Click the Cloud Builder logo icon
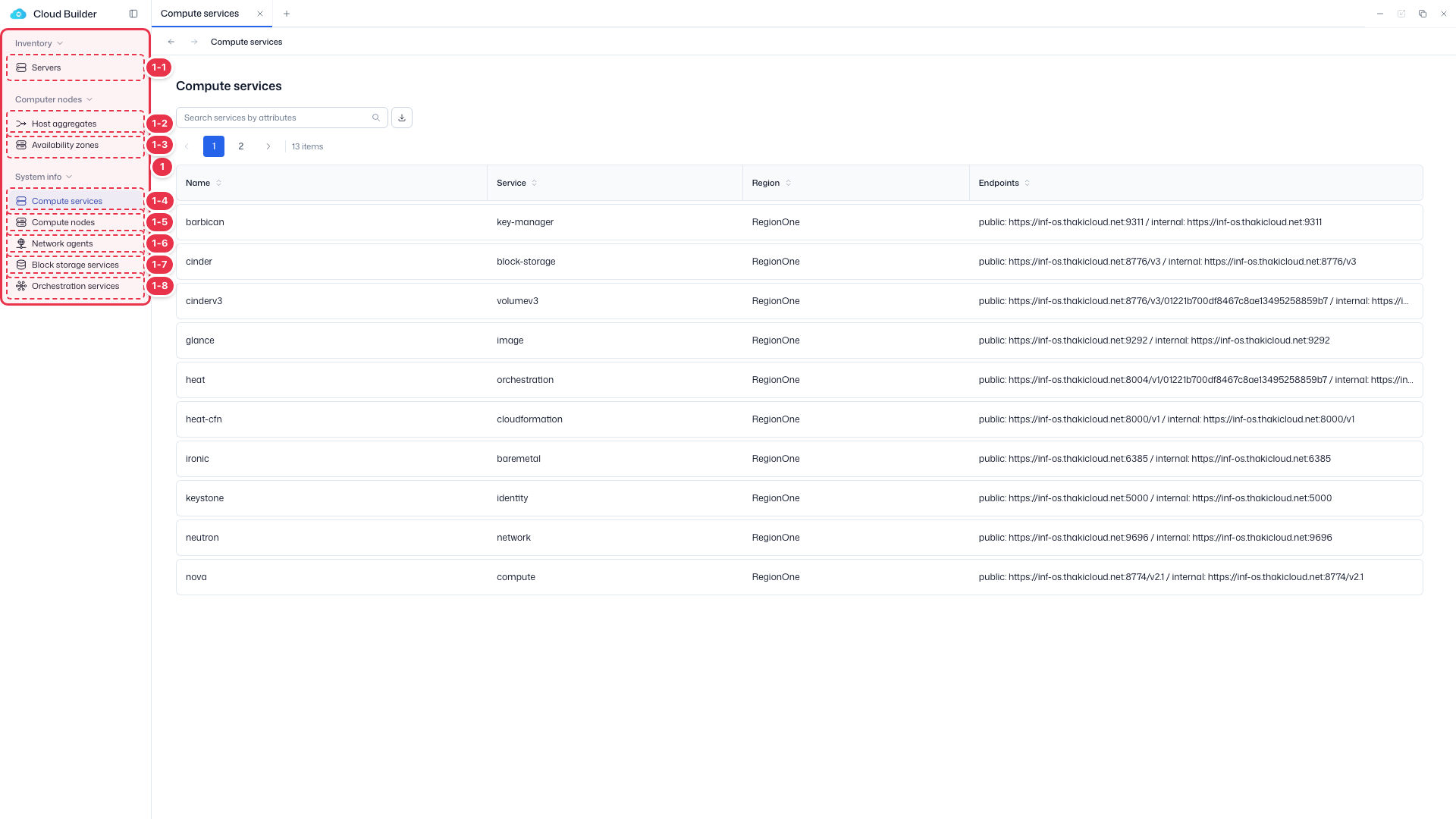 pyautogui.click(x=18, y=14)
